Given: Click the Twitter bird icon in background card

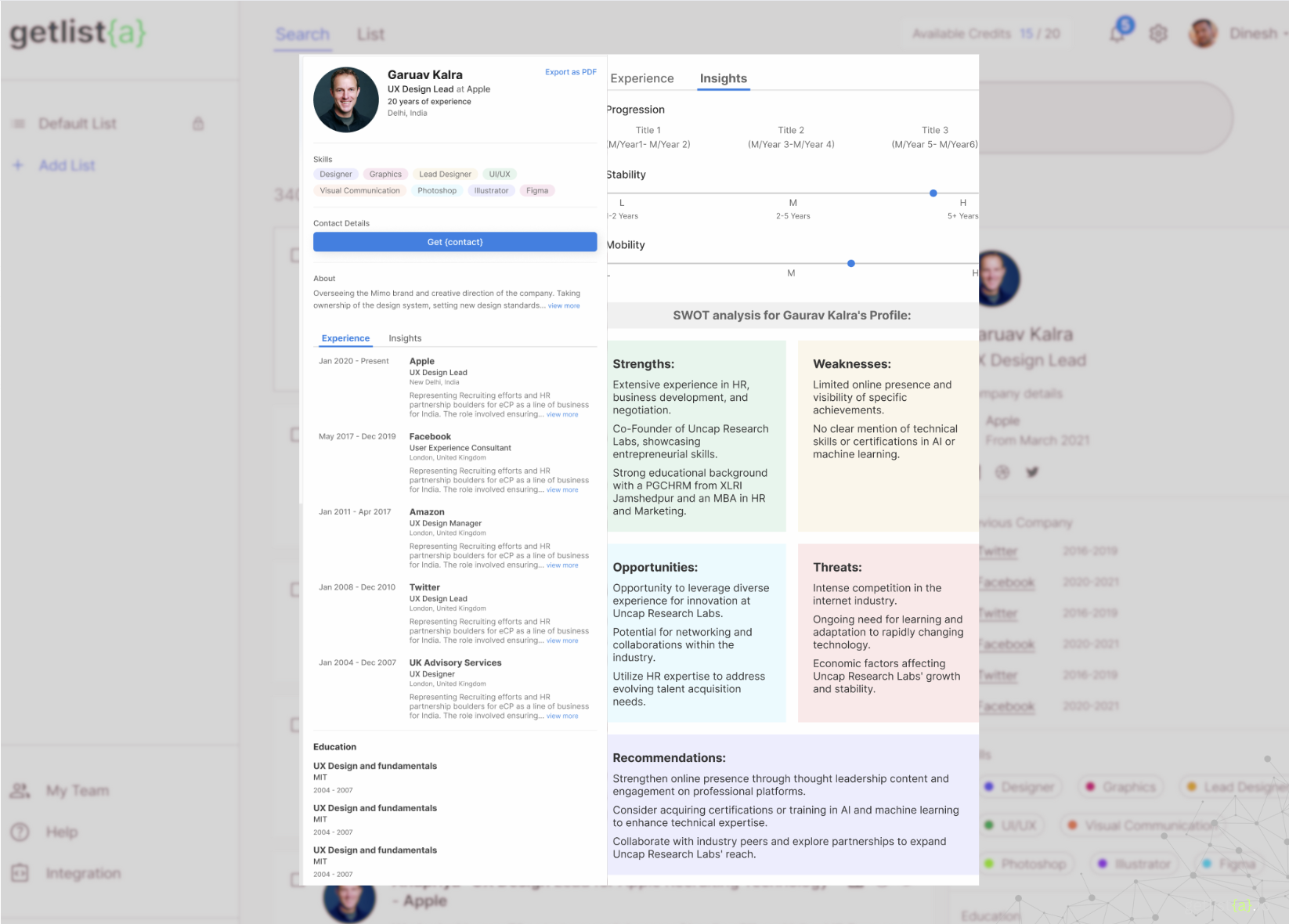Looking at the screenshot, I should pyautogui.click(x=1032, y=472).
